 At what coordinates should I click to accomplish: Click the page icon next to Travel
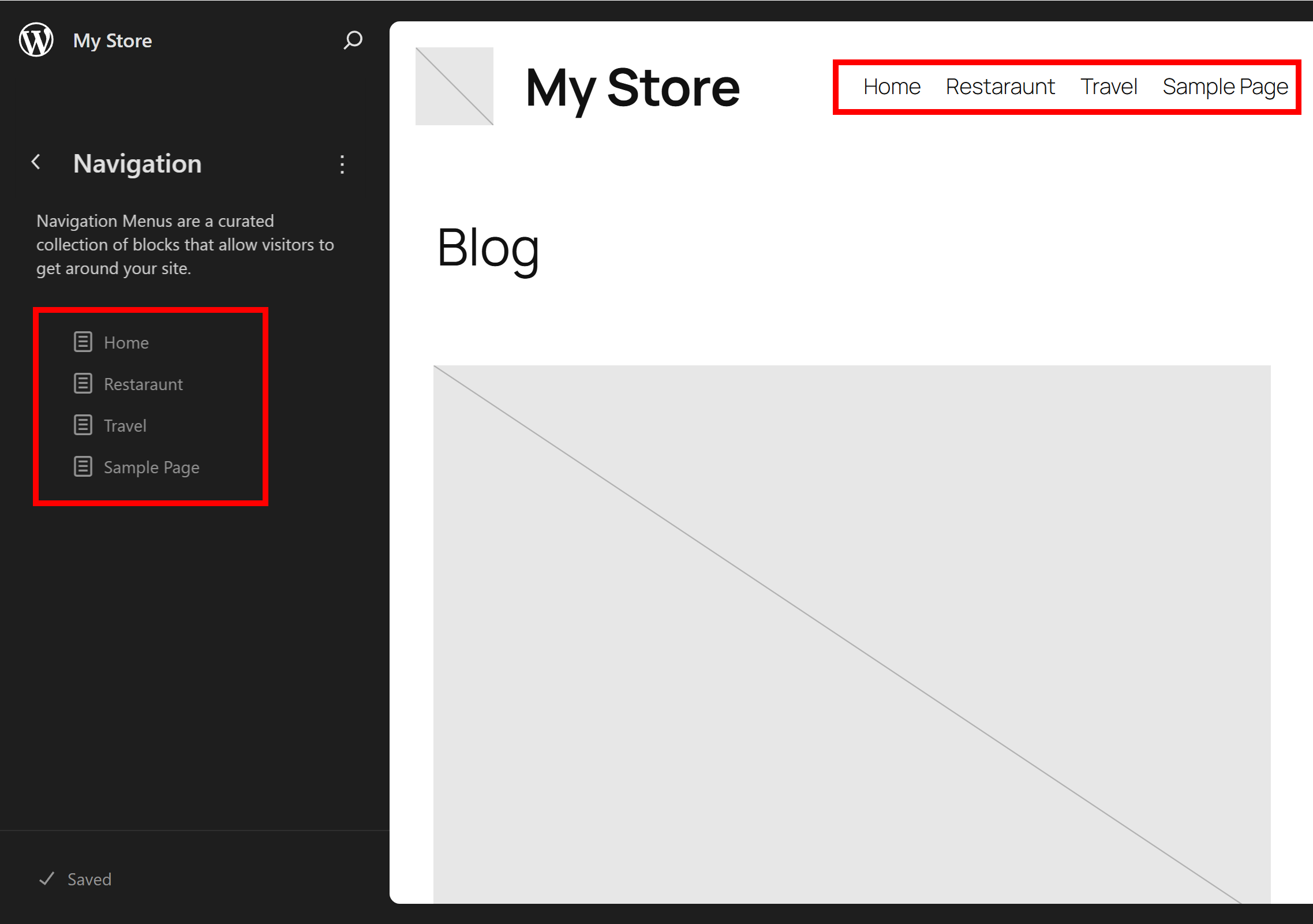click(x=83, y=425)
